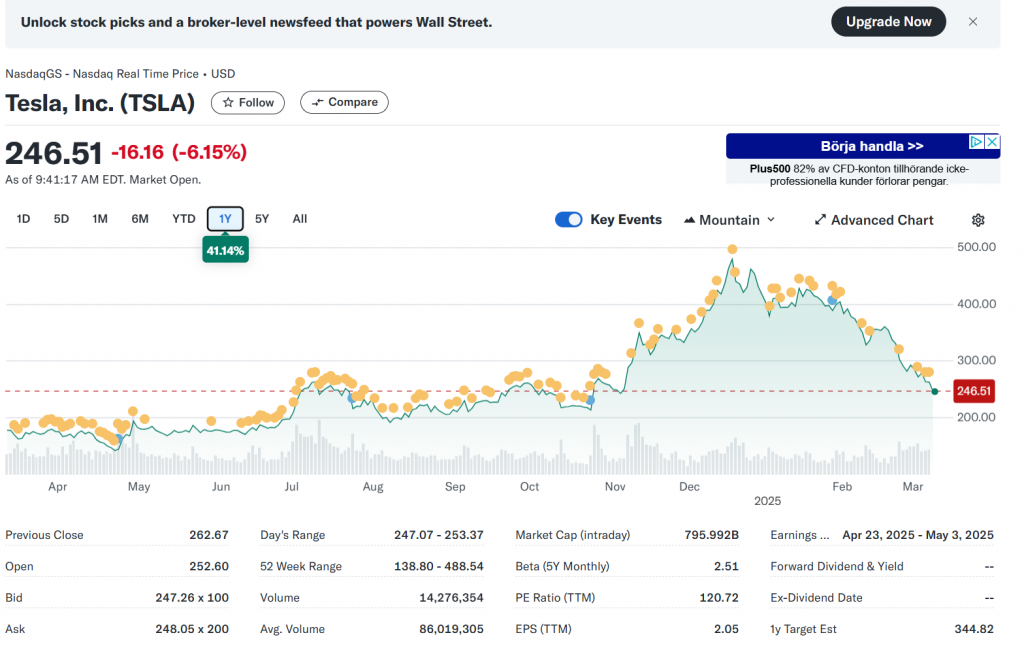Select the 1M time range
Viewport: 1024px width, 650px height.
100,219
